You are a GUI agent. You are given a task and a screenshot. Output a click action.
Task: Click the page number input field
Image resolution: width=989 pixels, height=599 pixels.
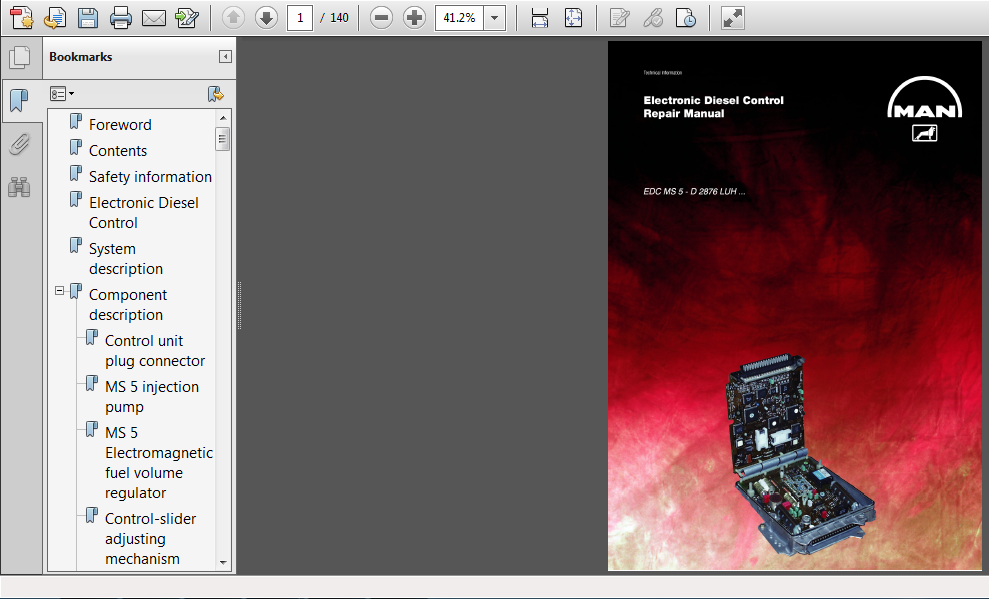coord(300,18)
